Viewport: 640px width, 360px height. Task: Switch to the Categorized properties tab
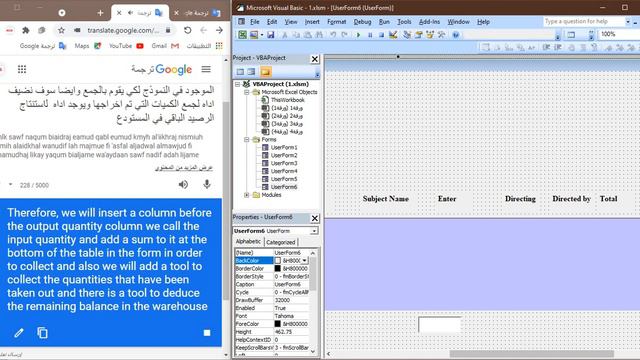pyautogui.click(x=281, y=242)
